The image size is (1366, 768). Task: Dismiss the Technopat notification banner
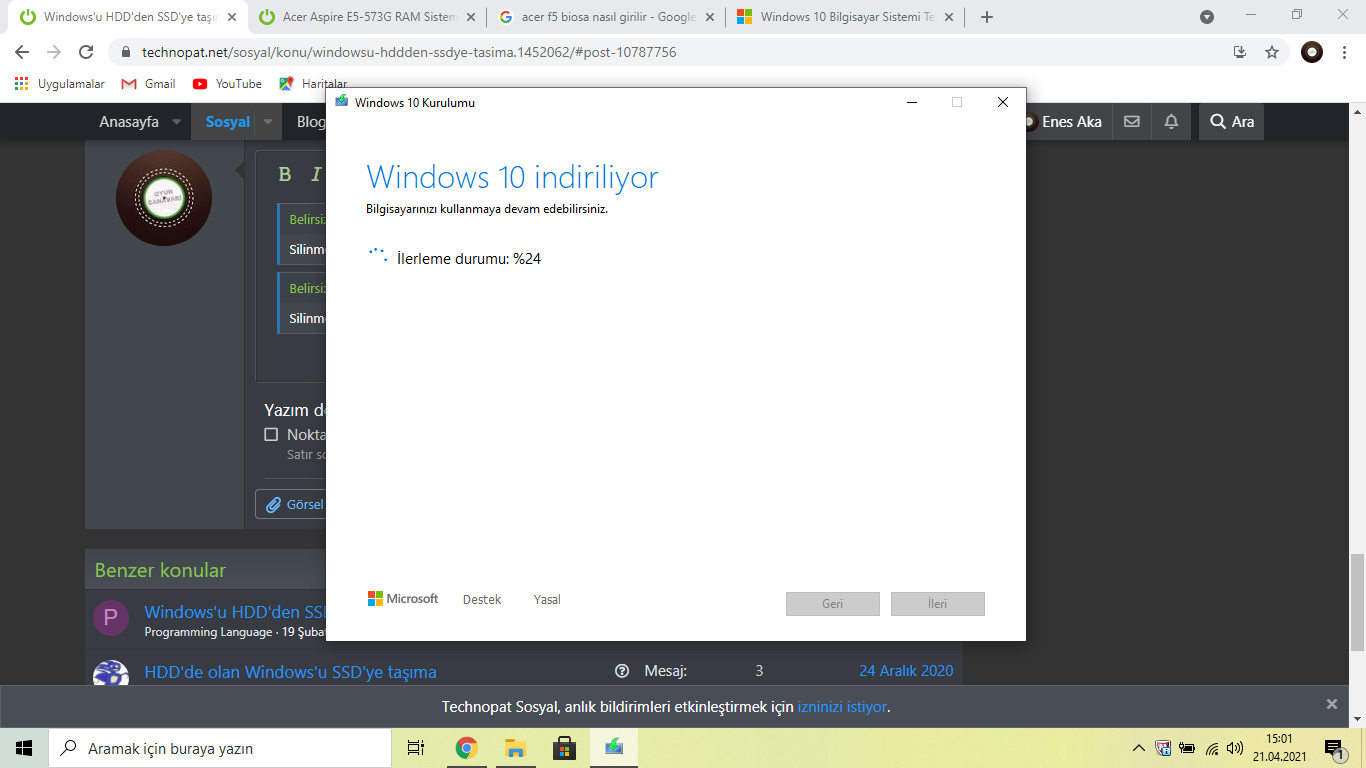click(x=1332, y=704)
